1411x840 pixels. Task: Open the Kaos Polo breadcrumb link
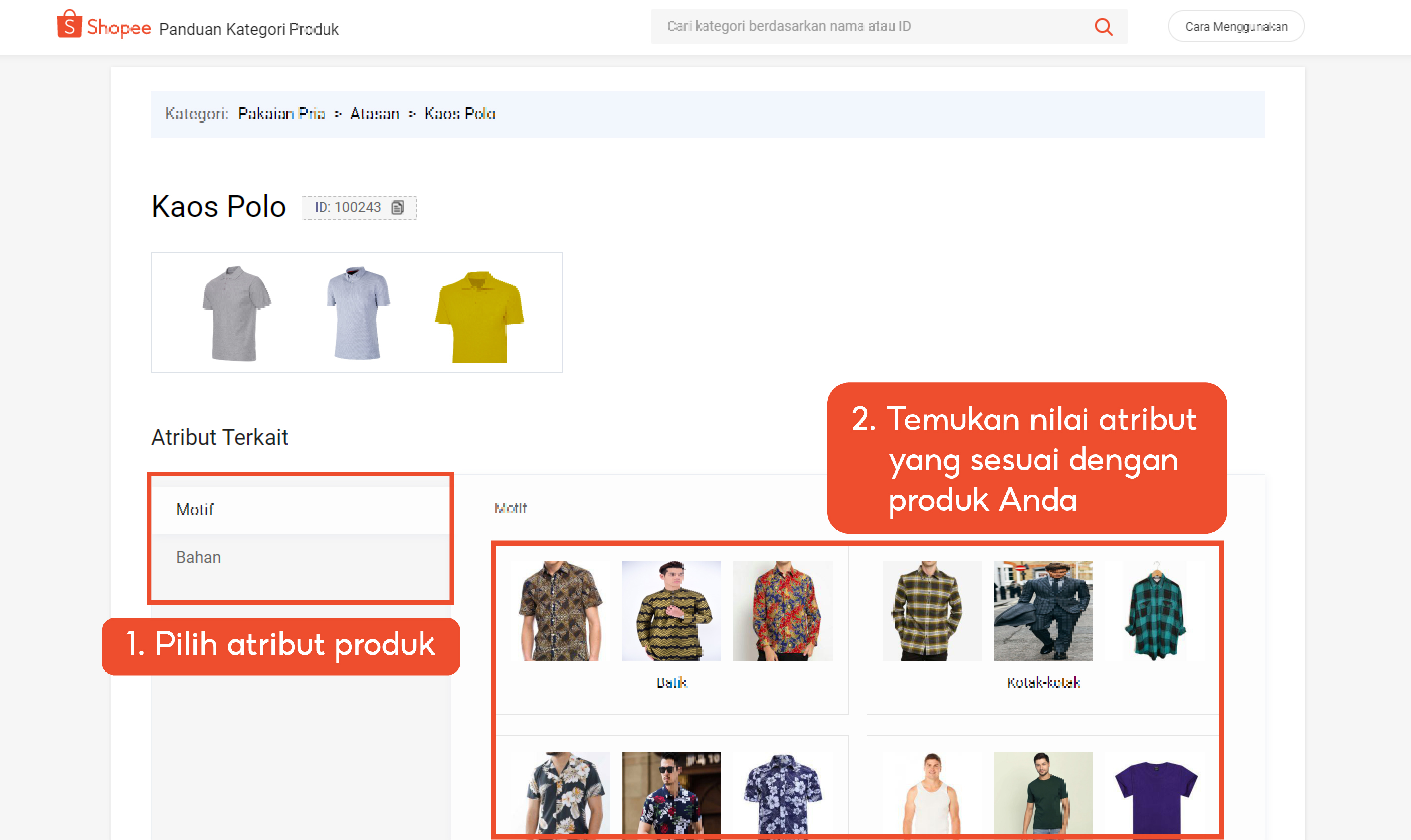460,113
